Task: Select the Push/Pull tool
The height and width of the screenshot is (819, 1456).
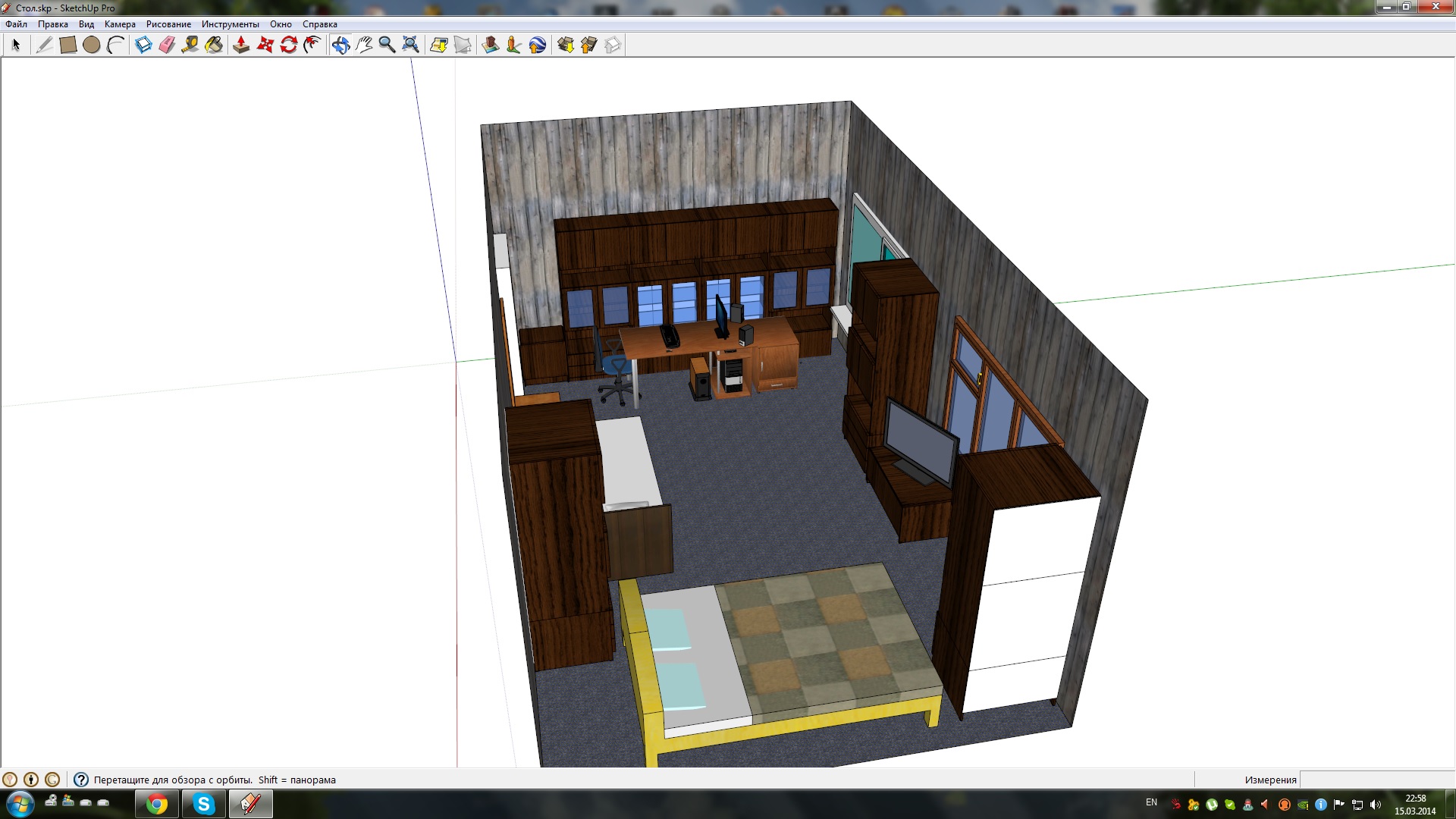Action: [241, 45]
